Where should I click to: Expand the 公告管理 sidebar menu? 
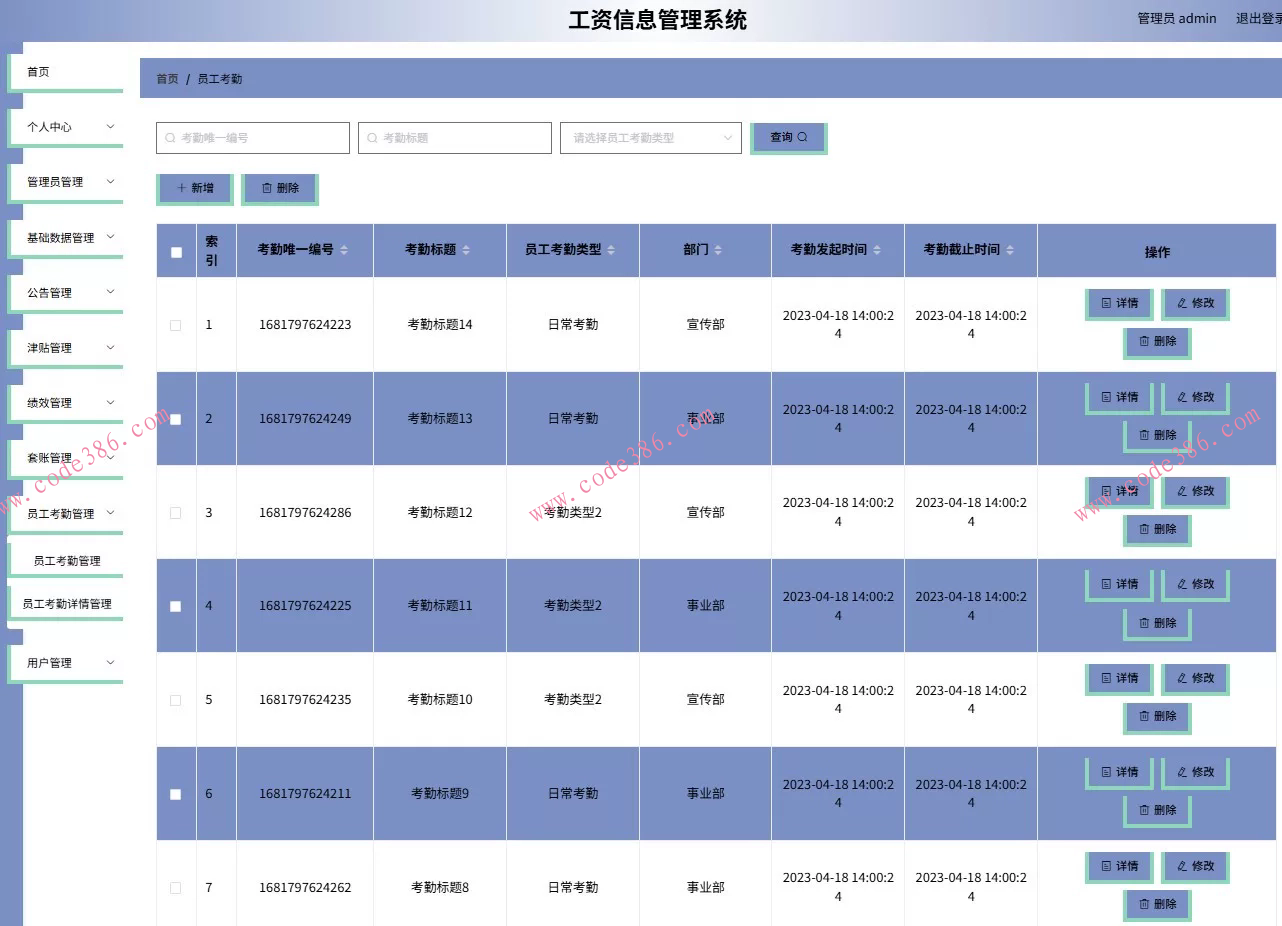[66, 292]
